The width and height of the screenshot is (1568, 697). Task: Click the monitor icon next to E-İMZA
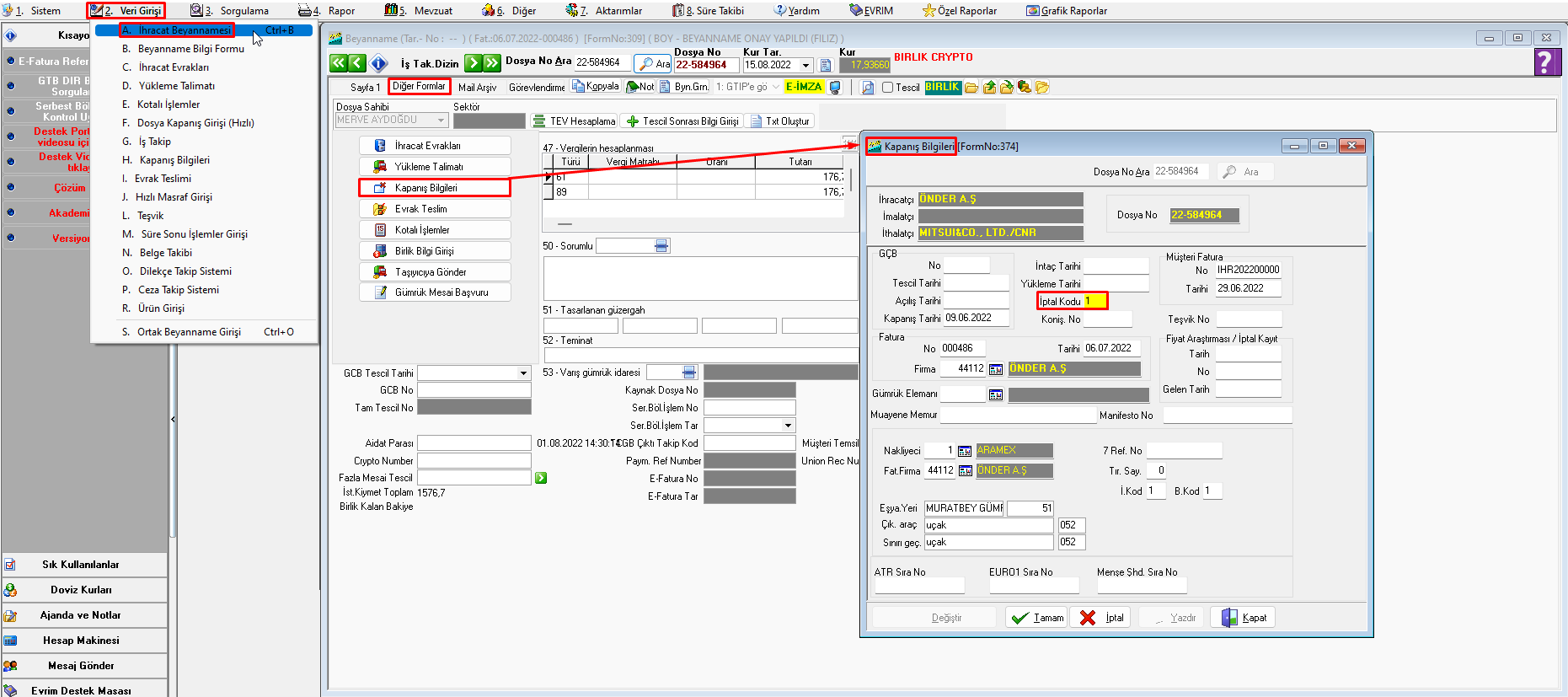[835, 87]
